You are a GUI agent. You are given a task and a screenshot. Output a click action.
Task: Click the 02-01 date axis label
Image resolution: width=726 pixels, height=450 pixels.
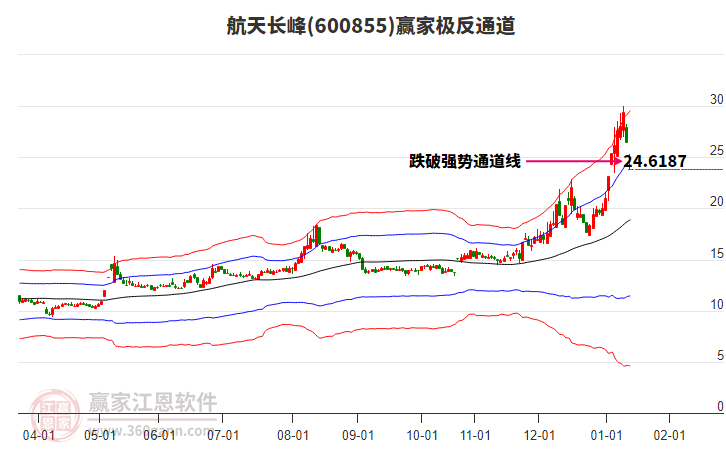[x=669, y=436]
